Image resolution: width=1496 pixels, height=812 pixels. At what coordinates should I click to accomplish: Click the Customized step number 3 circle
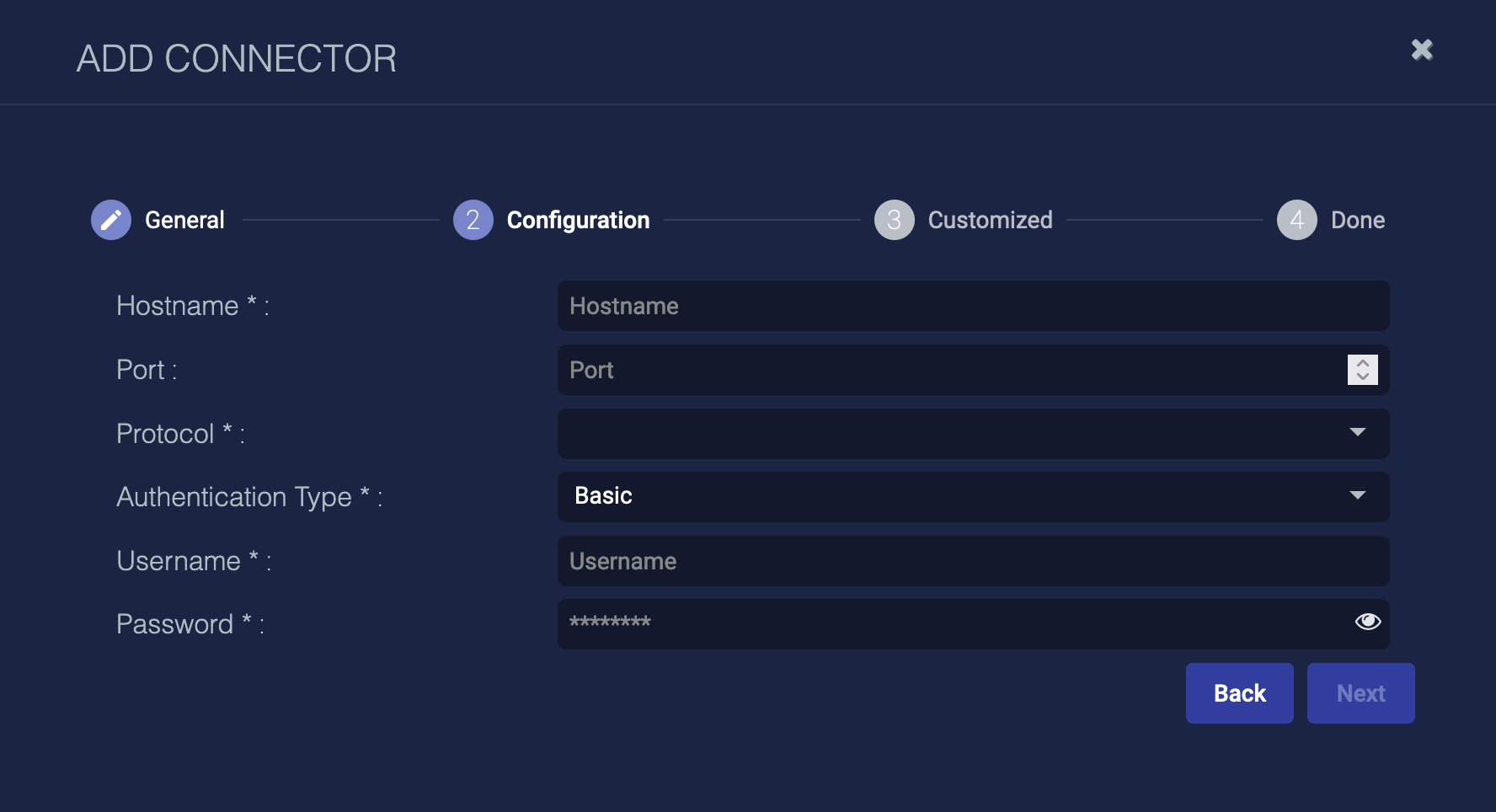click(x=895, y=220)
